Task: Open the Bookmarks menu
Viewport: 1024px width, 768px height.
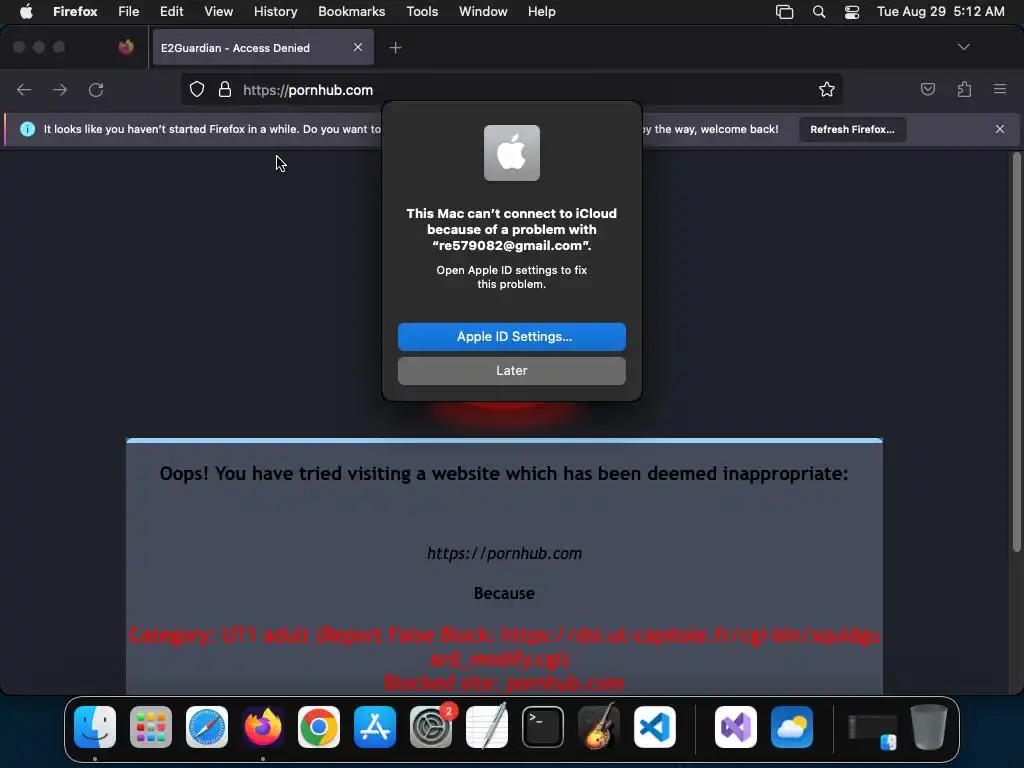Action: [351, 12]
